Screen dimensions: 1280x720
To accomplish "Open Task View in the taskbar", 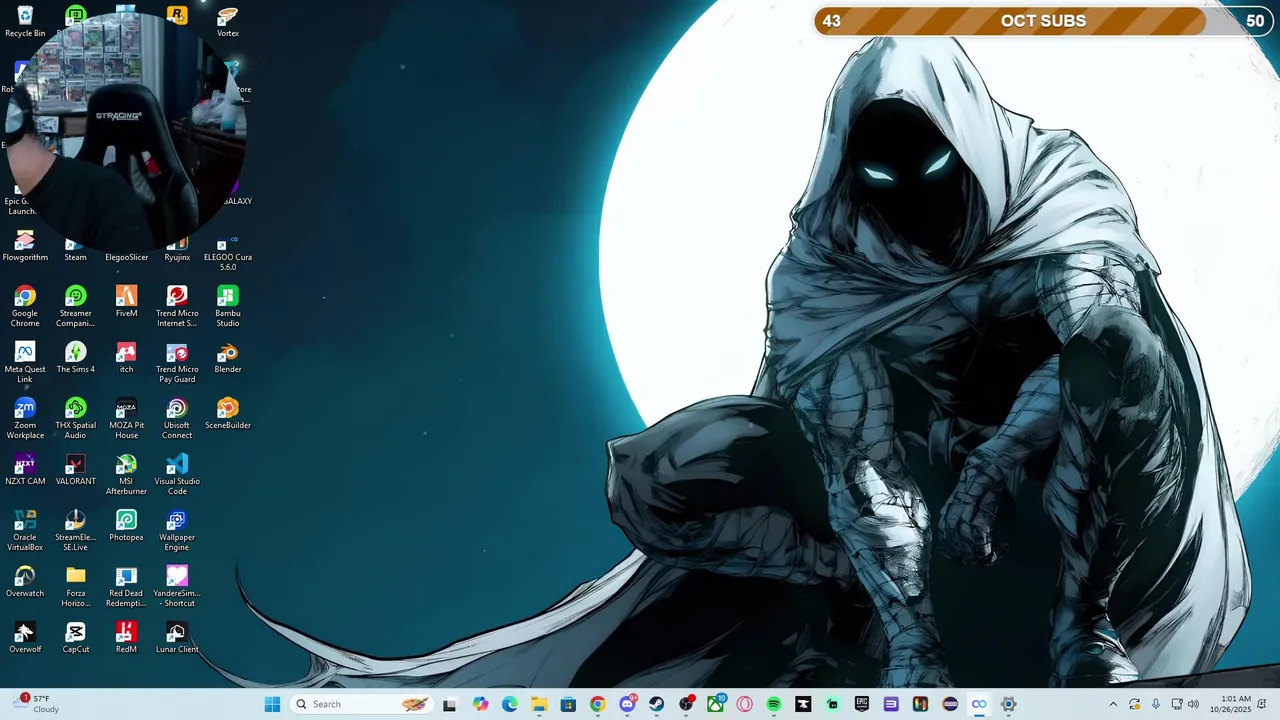I will click(450, 704).
